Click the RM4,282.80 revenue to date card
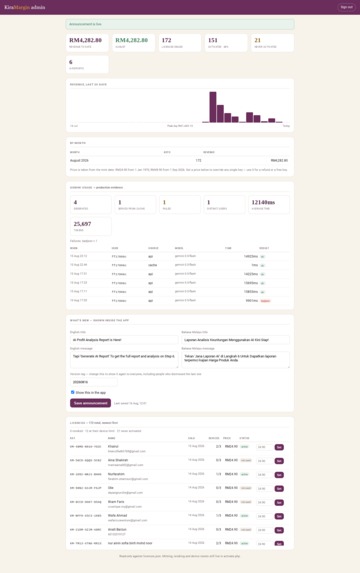Image resolution: width=360 pixels, height=573 pixels. pyautogui.click(x=87, y=43)
